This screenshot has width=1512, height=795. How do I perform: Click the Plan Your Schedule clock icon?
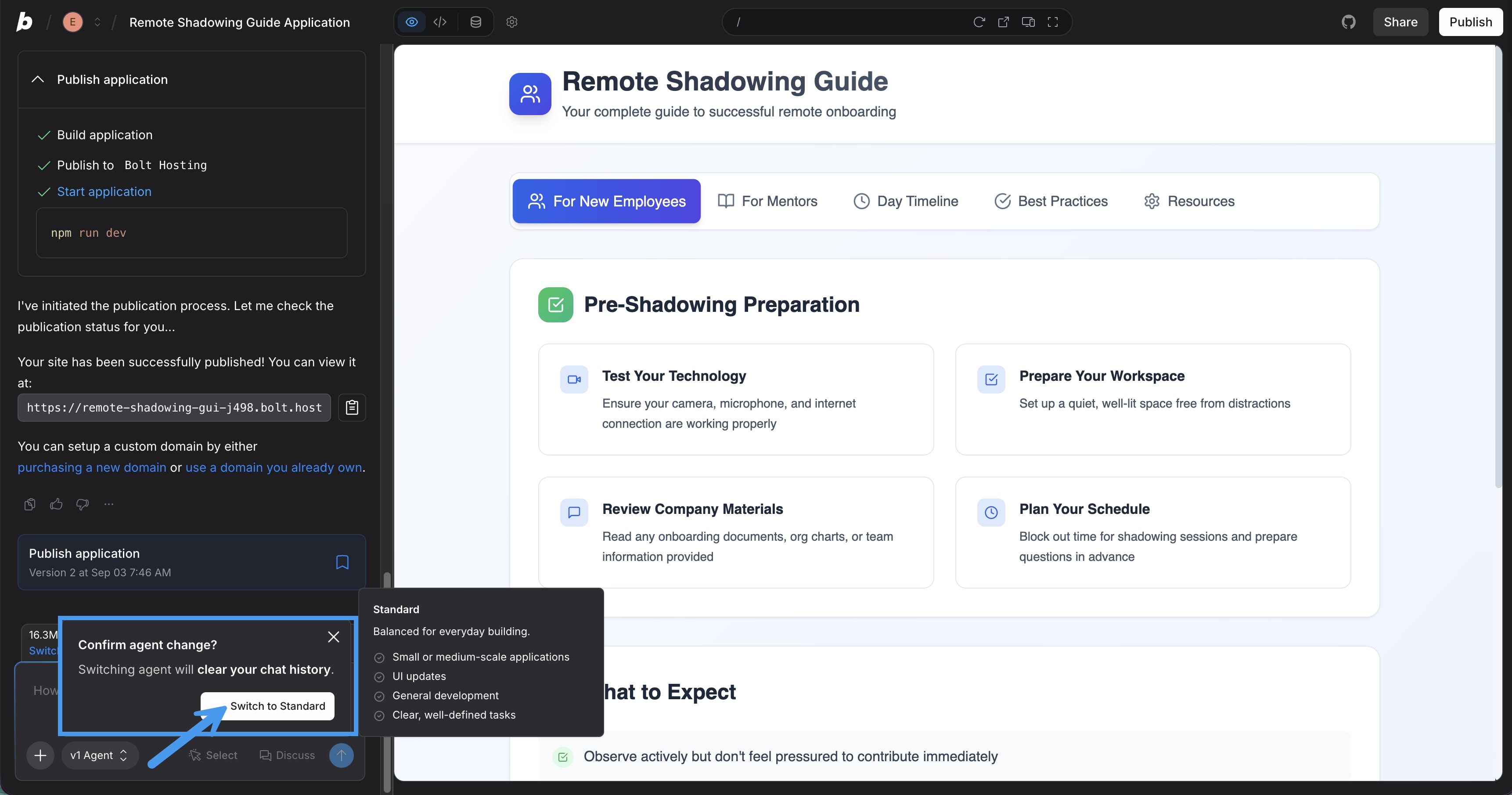[x=991, y=513]
